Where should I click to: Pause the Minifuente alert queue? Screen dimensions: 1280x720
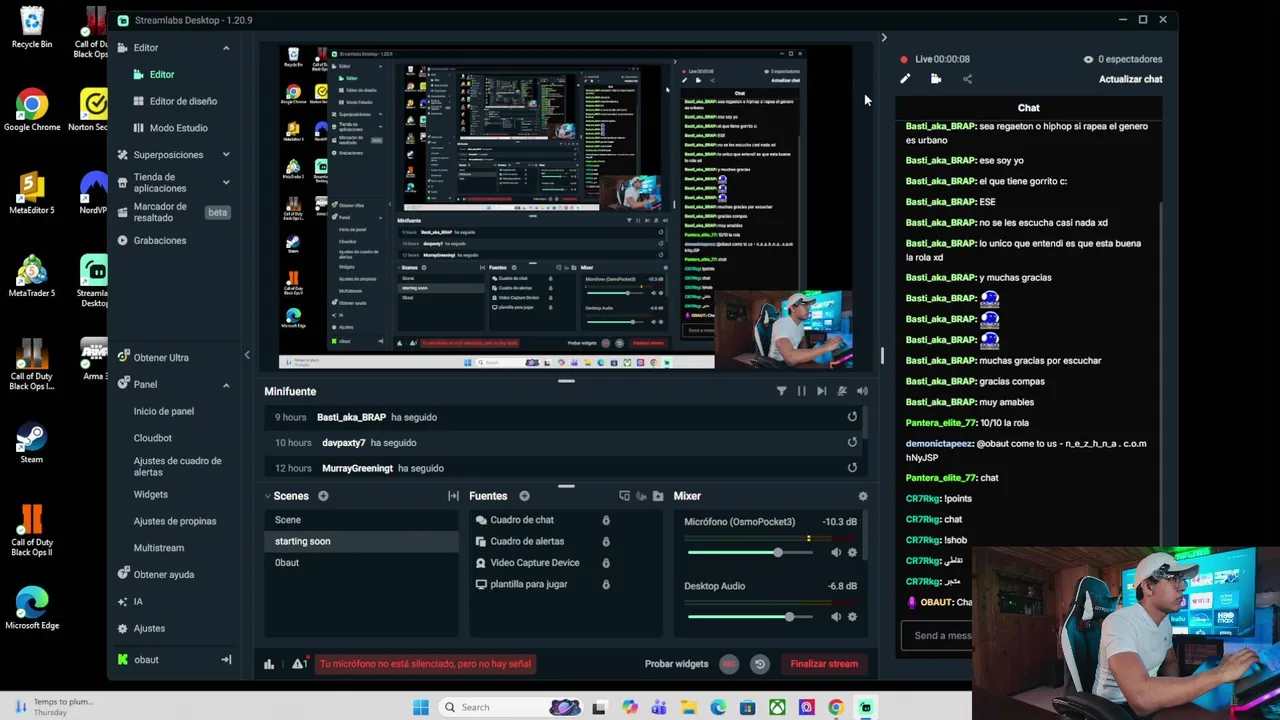coord(801,391)
